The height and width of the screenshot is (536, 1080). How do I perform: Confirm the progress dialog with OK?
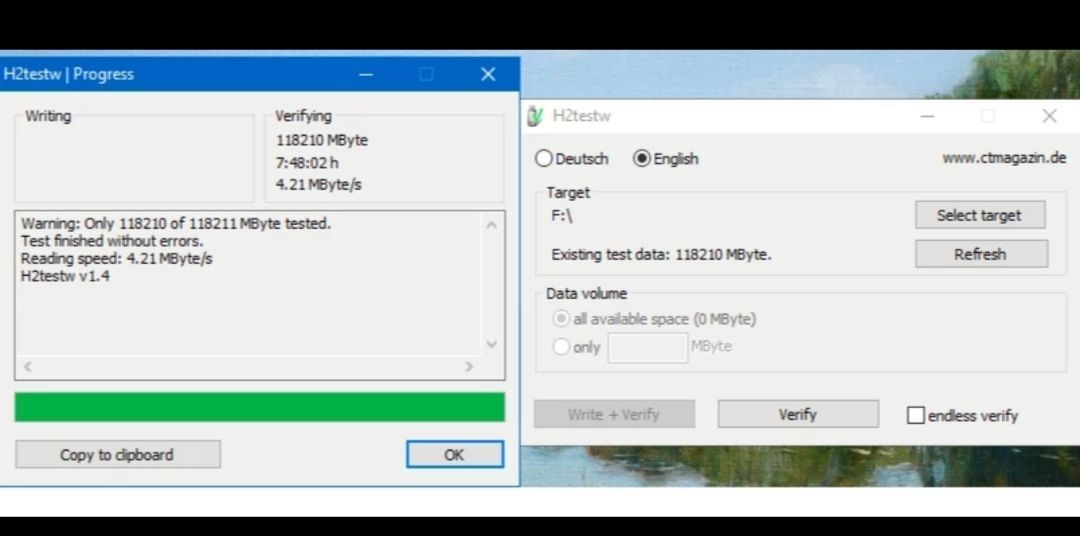454,455
